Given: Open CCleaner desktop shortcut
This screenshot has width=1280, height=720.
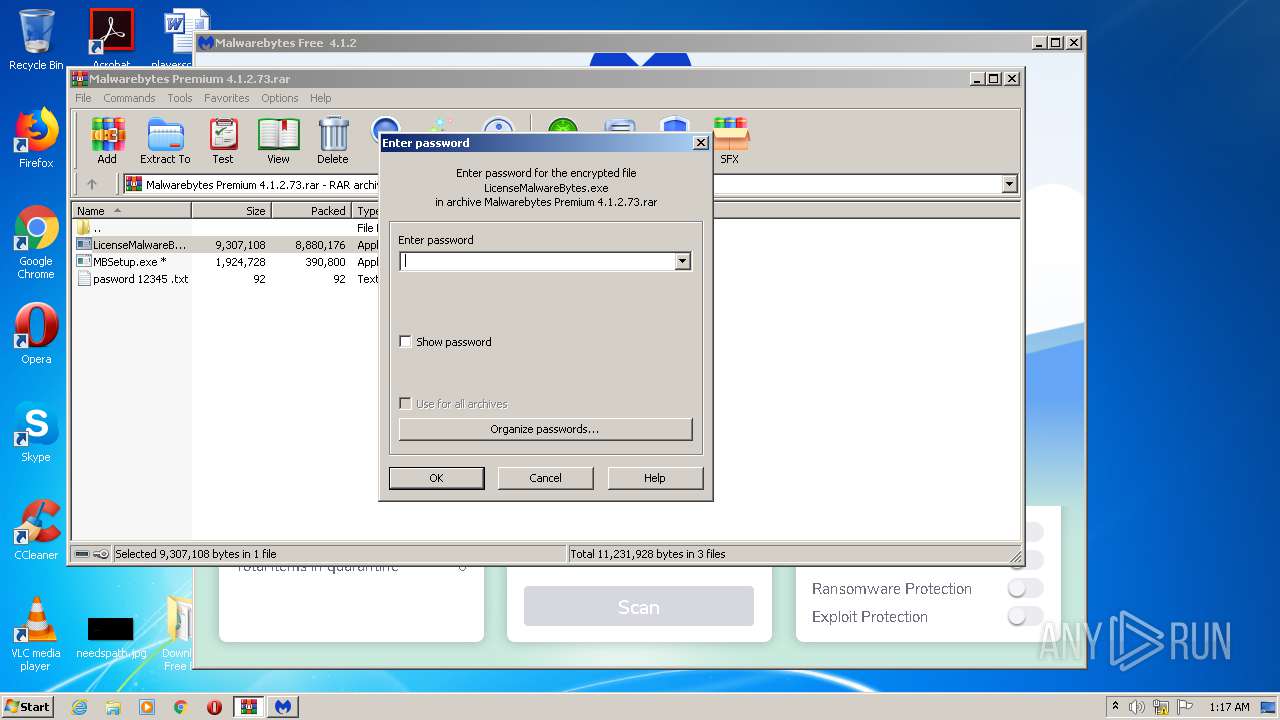Looking at the screenshot, I should pos(36,530).
